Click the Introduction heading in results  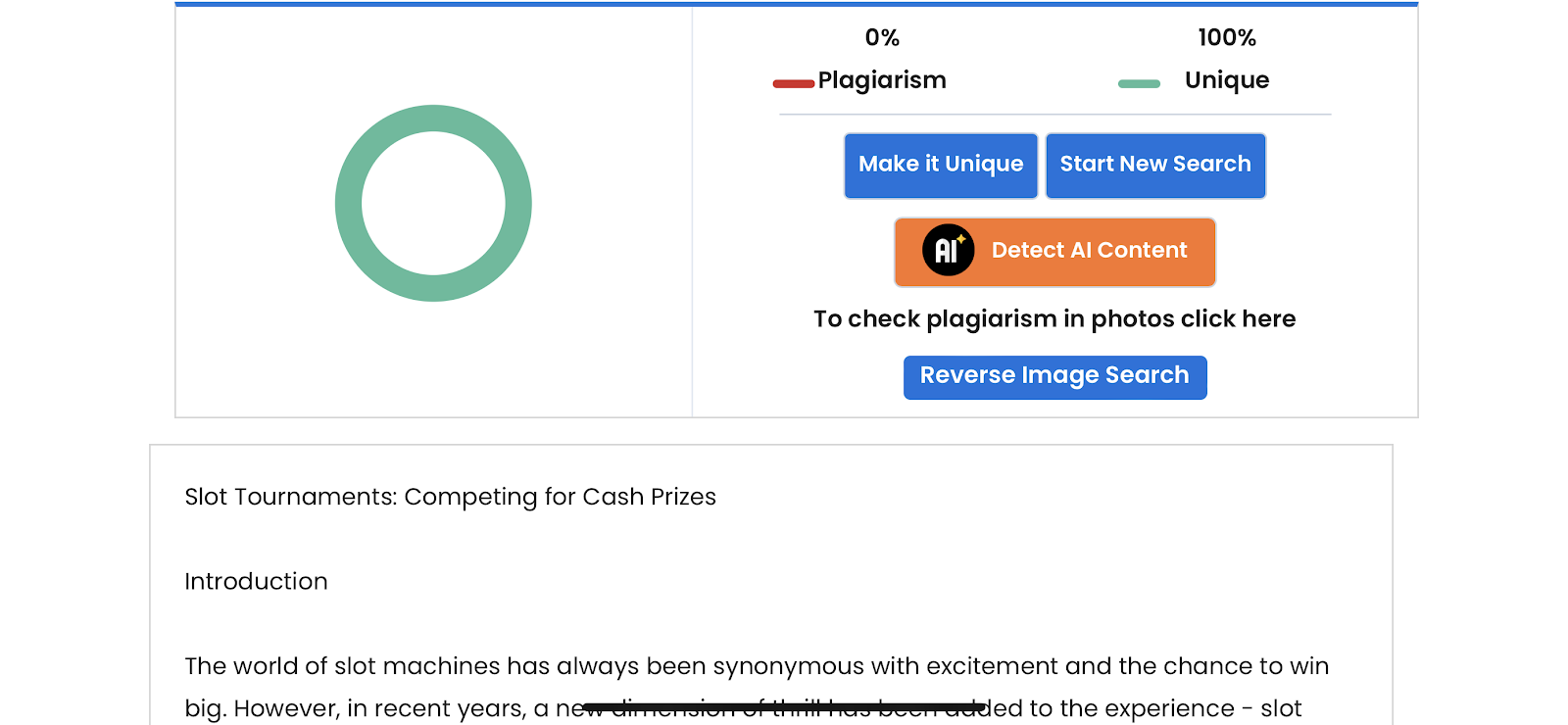pos(256,582)
